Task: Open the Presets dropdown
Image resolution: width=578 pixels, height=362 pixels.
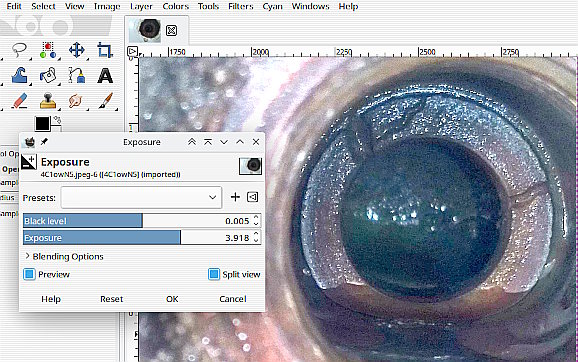Action: [141, 197]
